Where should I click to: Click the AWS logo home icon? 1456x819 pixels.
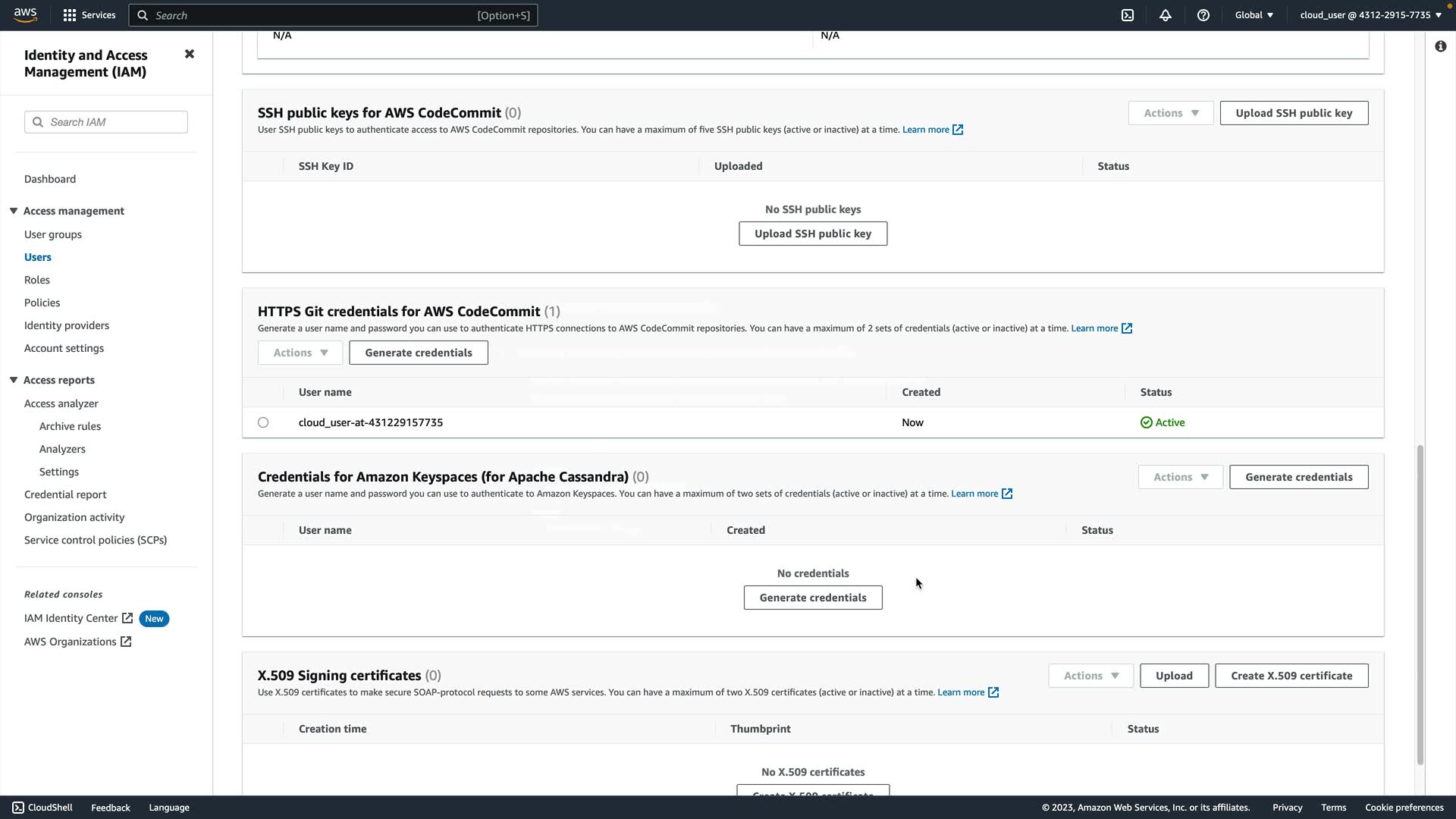click(x=25, y=15)
